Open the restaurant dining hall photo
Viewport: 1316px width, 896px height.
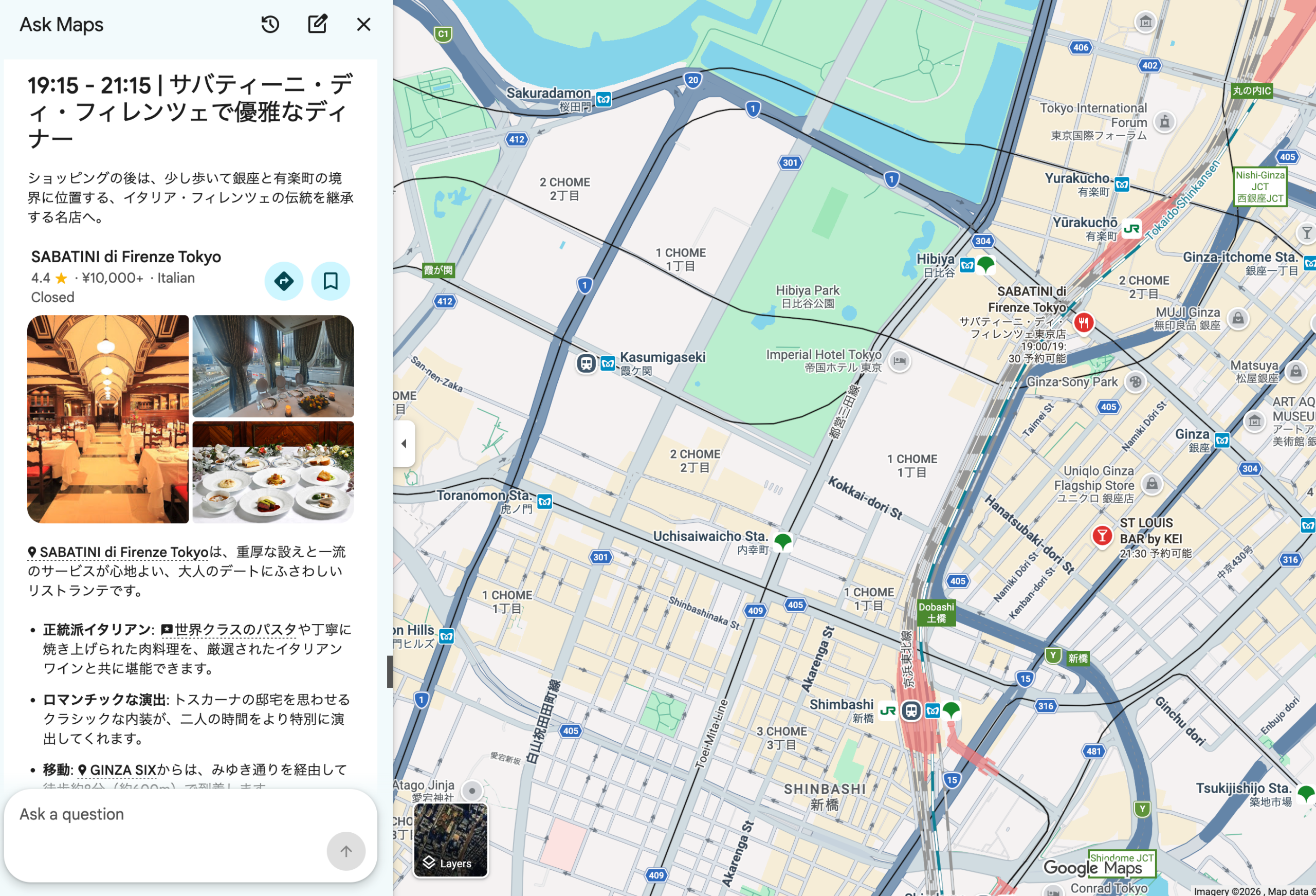pos(107,419)
